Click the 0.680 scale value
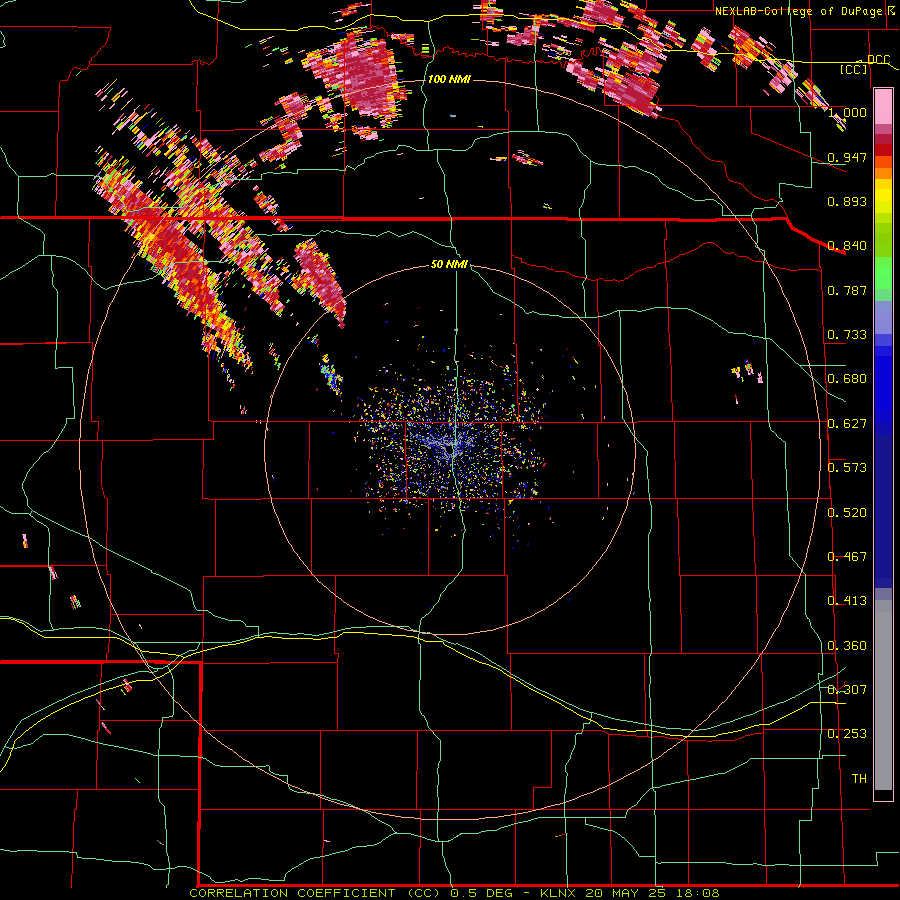Viewport: 900px width, 900px height. click(x=847, y=379)
